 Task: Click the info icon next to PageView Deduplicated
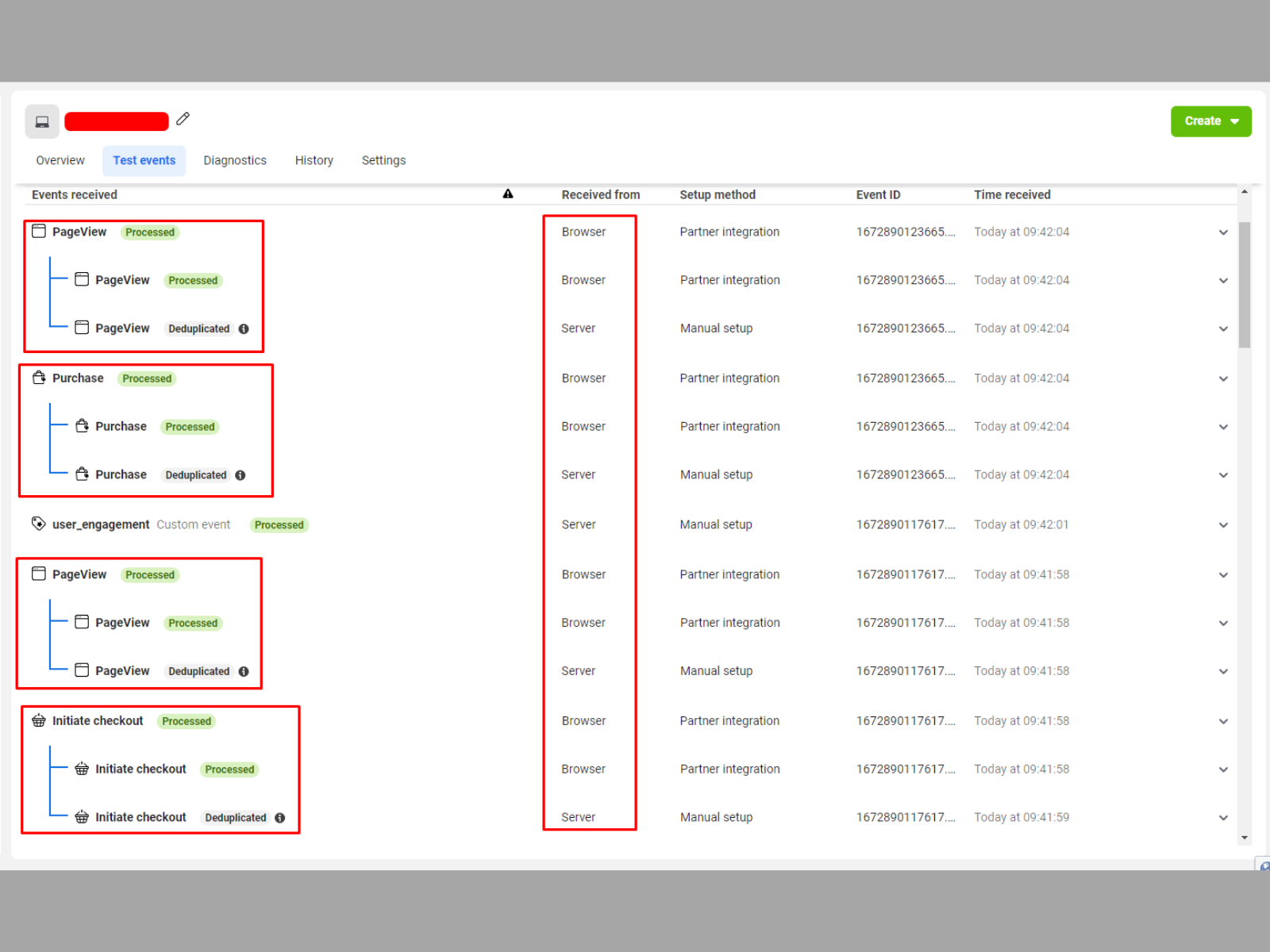click(x=244, y=328)
